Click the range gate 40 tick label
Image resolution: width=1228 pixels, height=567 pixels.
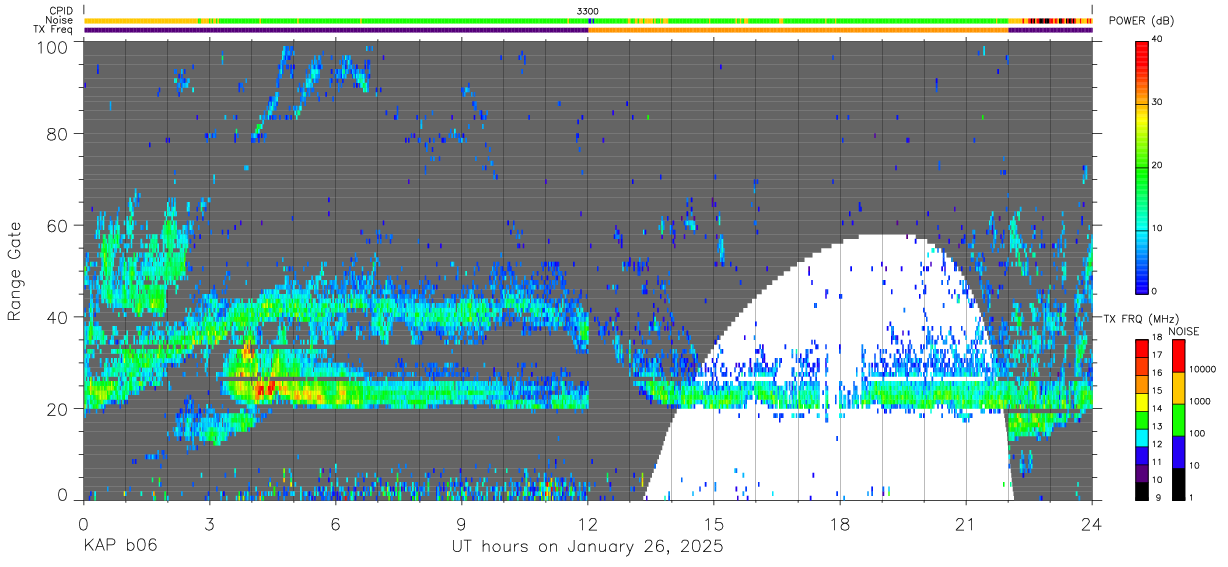58,317
